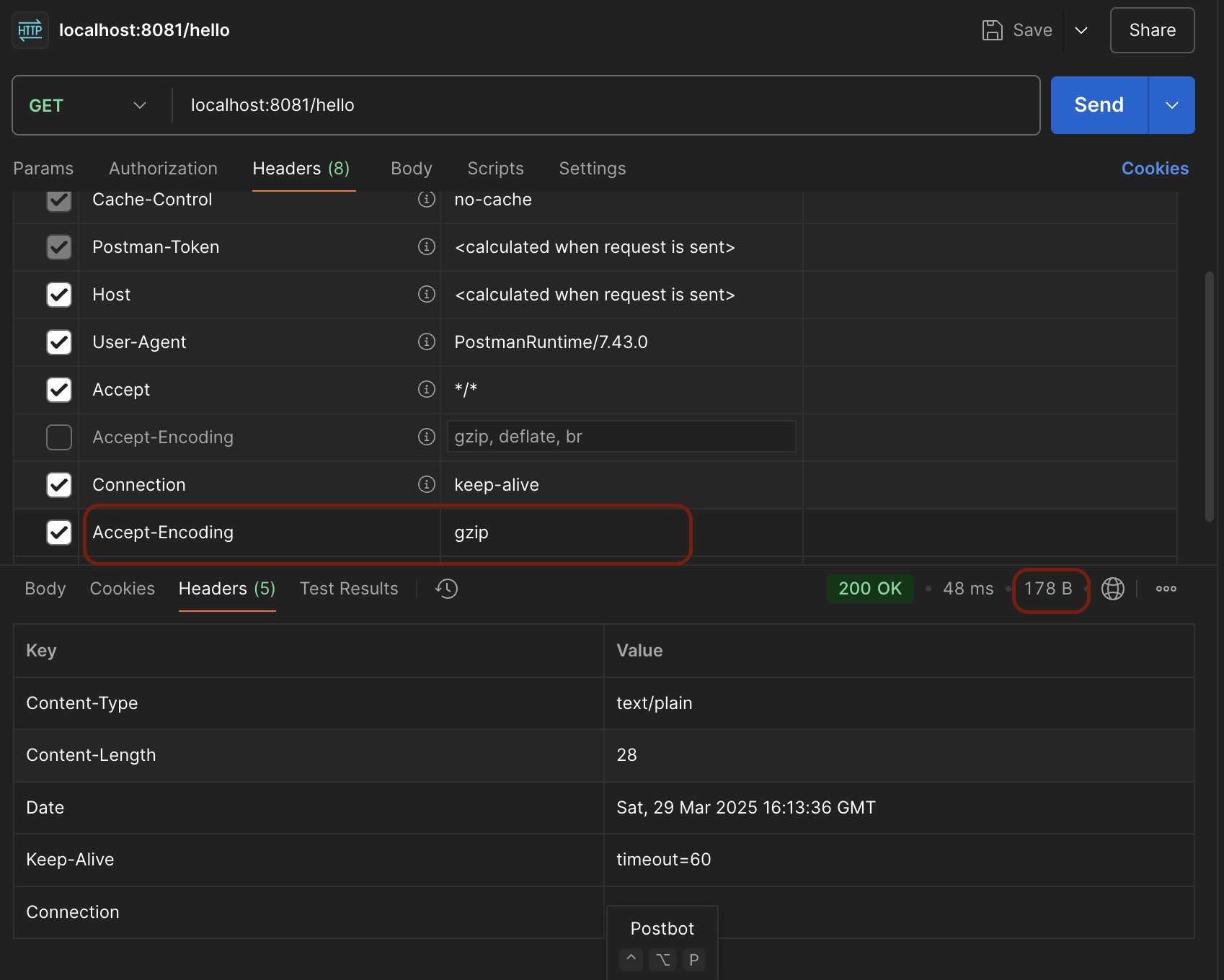Uncheck the Host header checkbox
The width and height of the screenshot is (1224, 980).
click(59, 294)
